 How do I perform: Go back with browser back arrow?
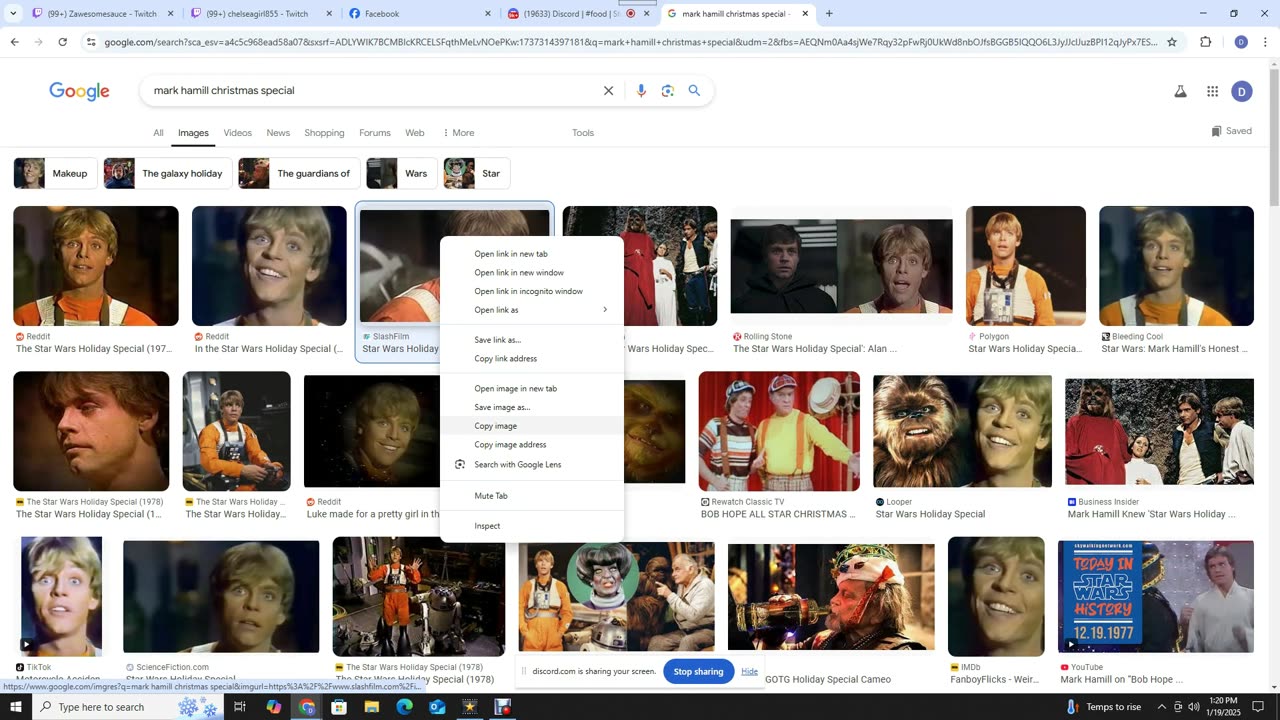[14, 42]
